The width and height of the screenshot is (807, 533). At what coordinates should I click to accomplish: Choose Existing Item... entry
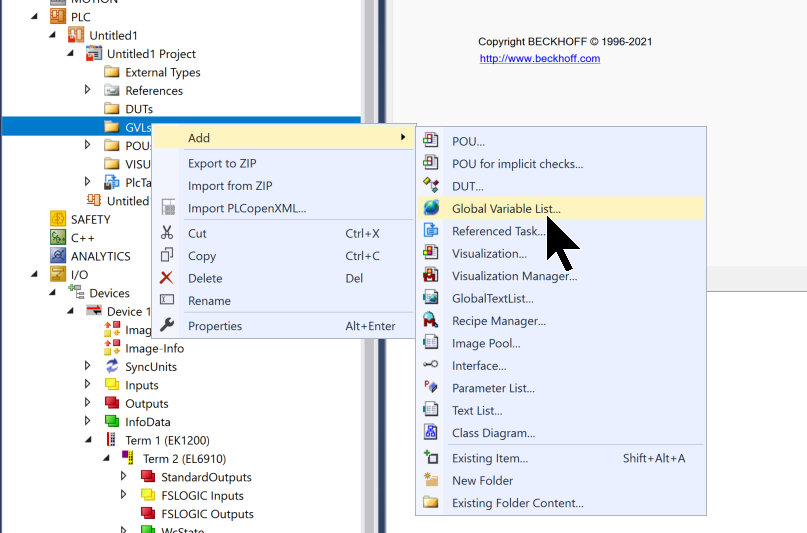click(561, 458)
